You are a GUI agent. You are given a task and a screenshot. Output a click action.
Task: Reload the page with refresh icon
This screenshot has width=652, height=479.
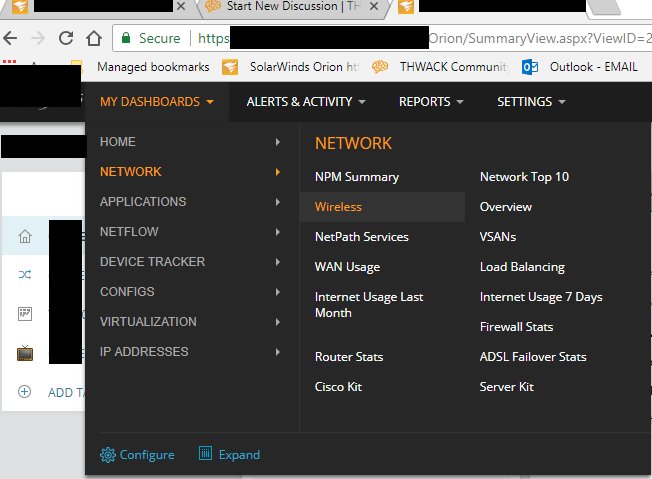click(66, 38)
